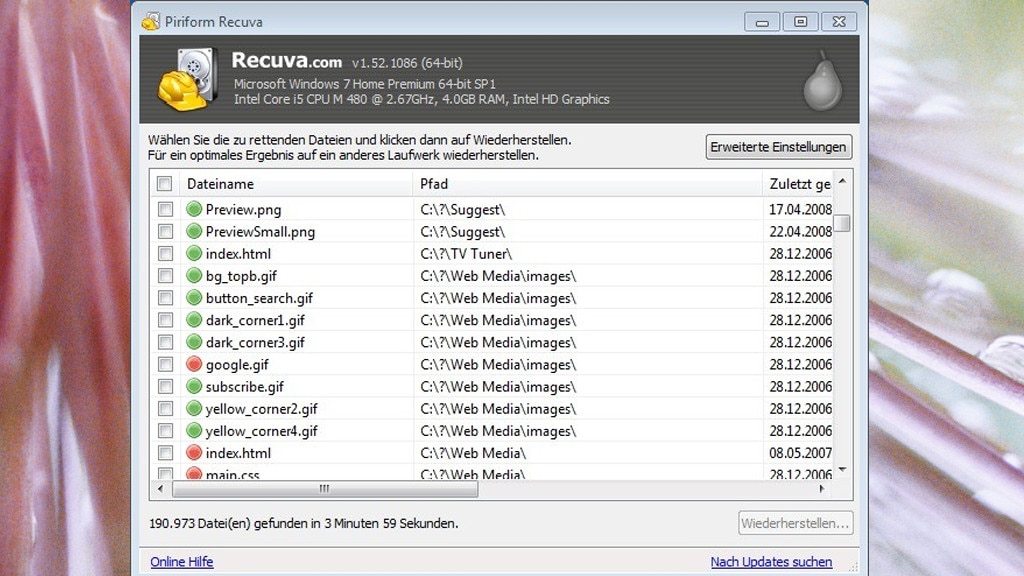The width and height of the screenshot is (1024, 576).
Task: Select the bg_topb.gif checkbox
Action: coord(165,276)
